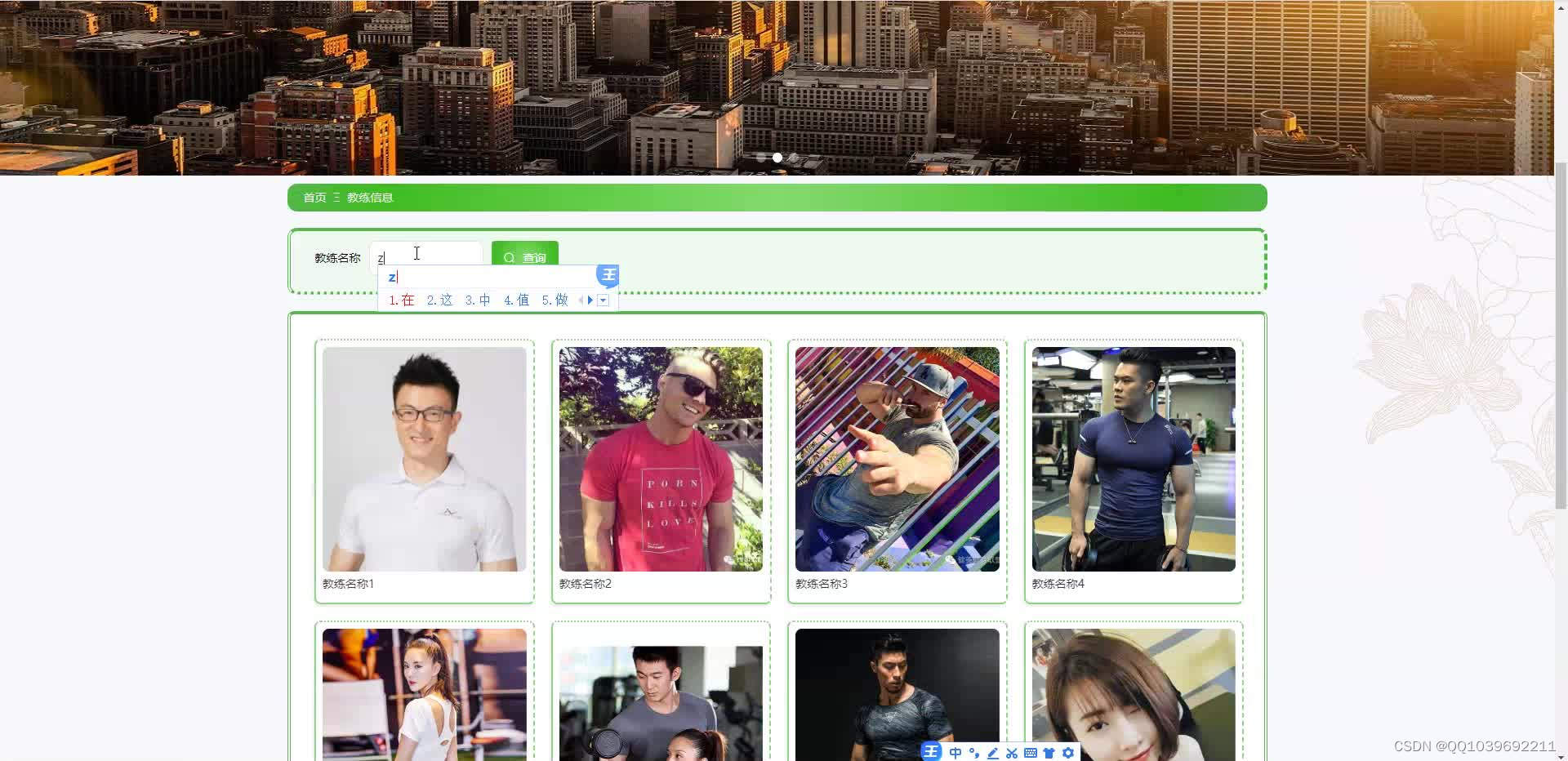
Task: Click the label 教练名称4
Action: (x=1058, y=584)
